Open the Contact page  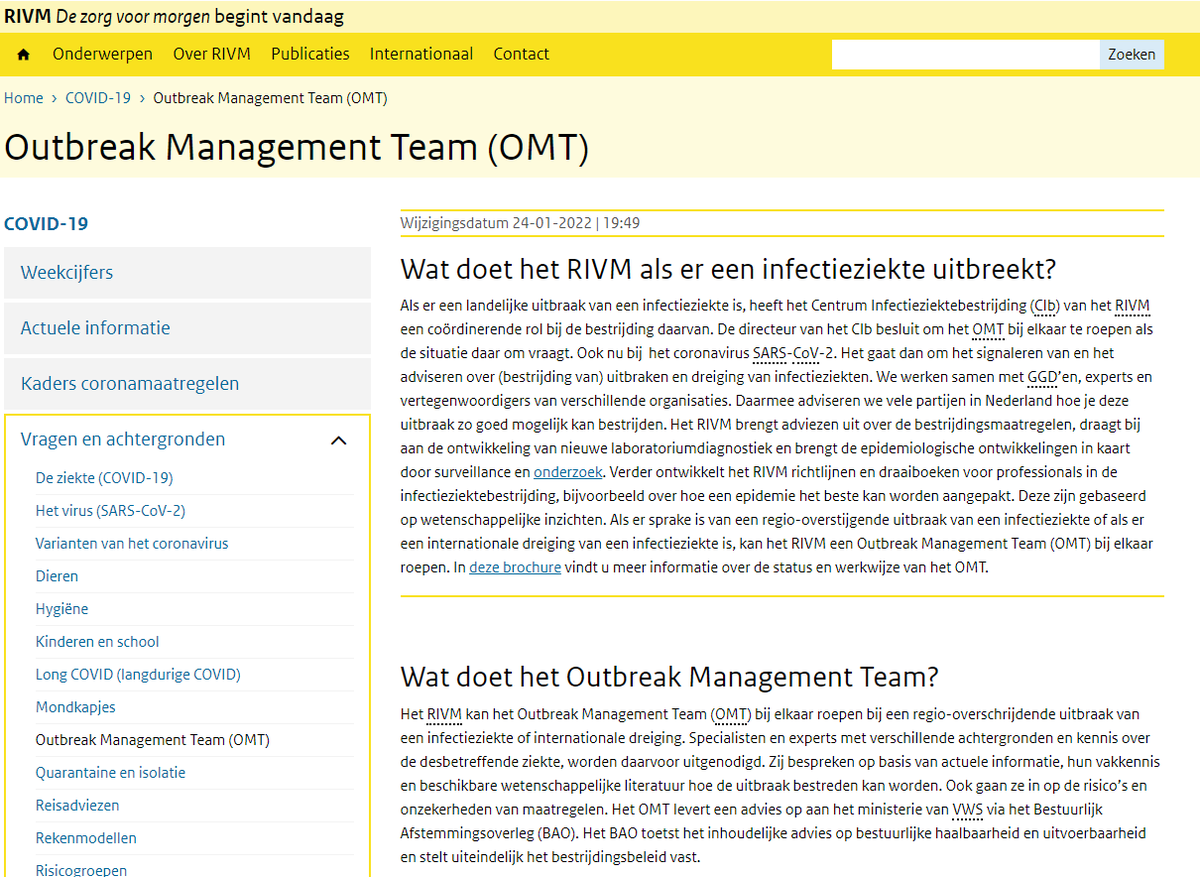521,54
